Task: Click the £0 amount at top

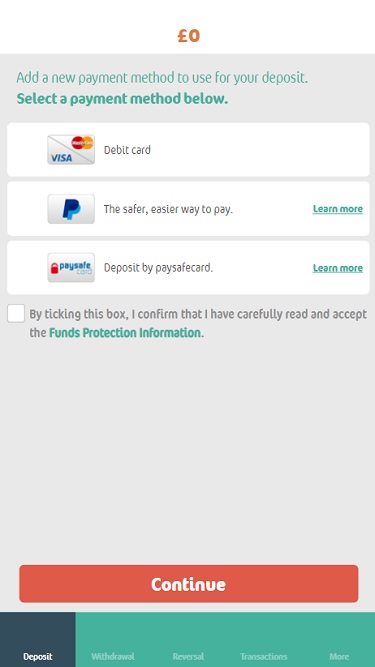Action: tap(188, 36)
